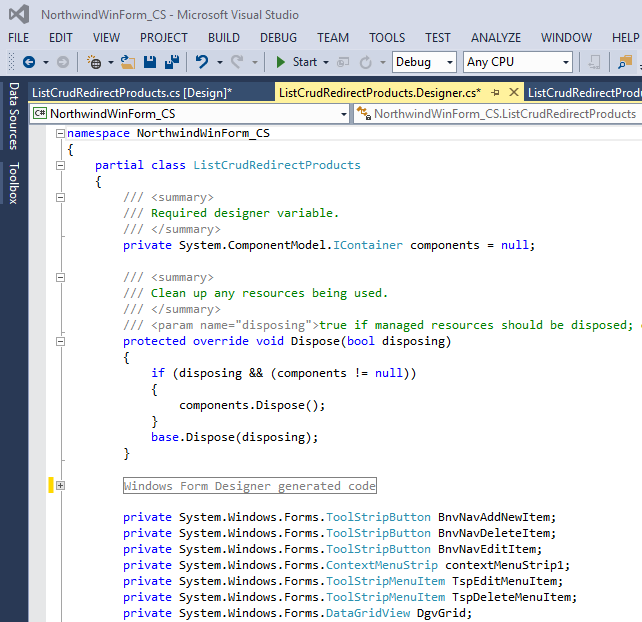Open the BUILD menu

(x=224, y=38)
